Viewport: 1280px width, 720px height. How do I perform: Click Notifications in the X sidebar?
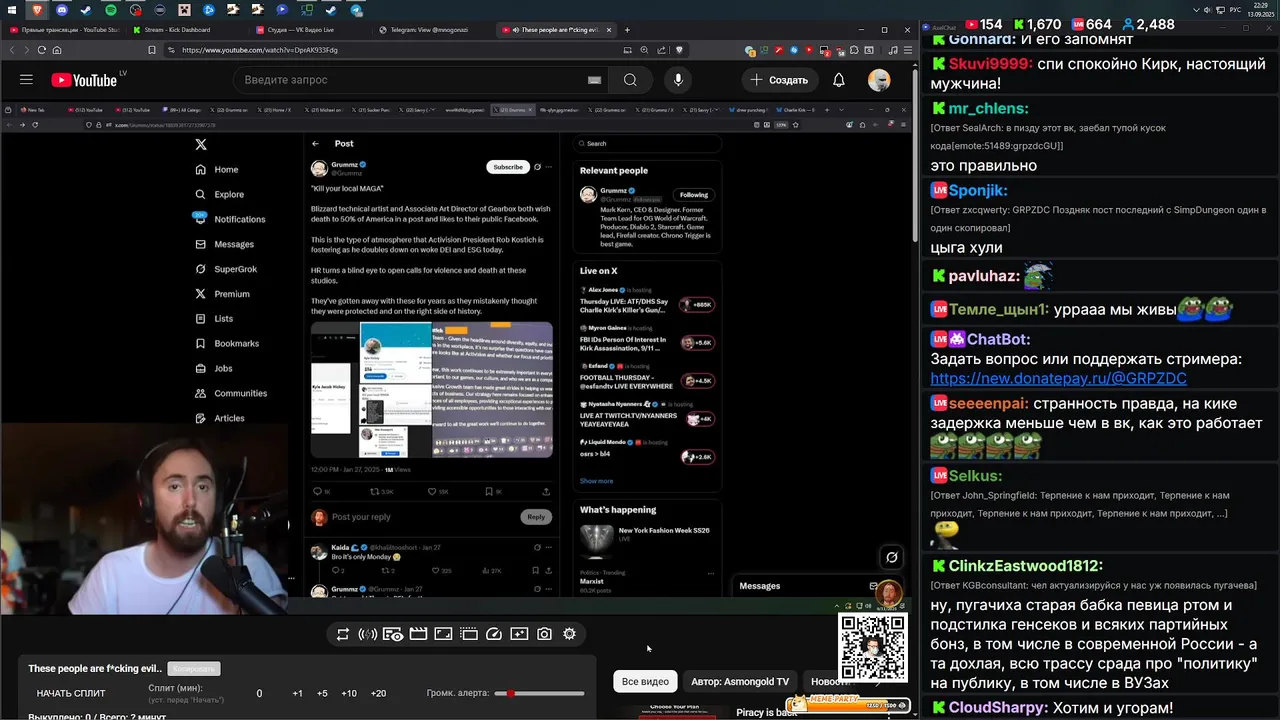coord(230,219)
